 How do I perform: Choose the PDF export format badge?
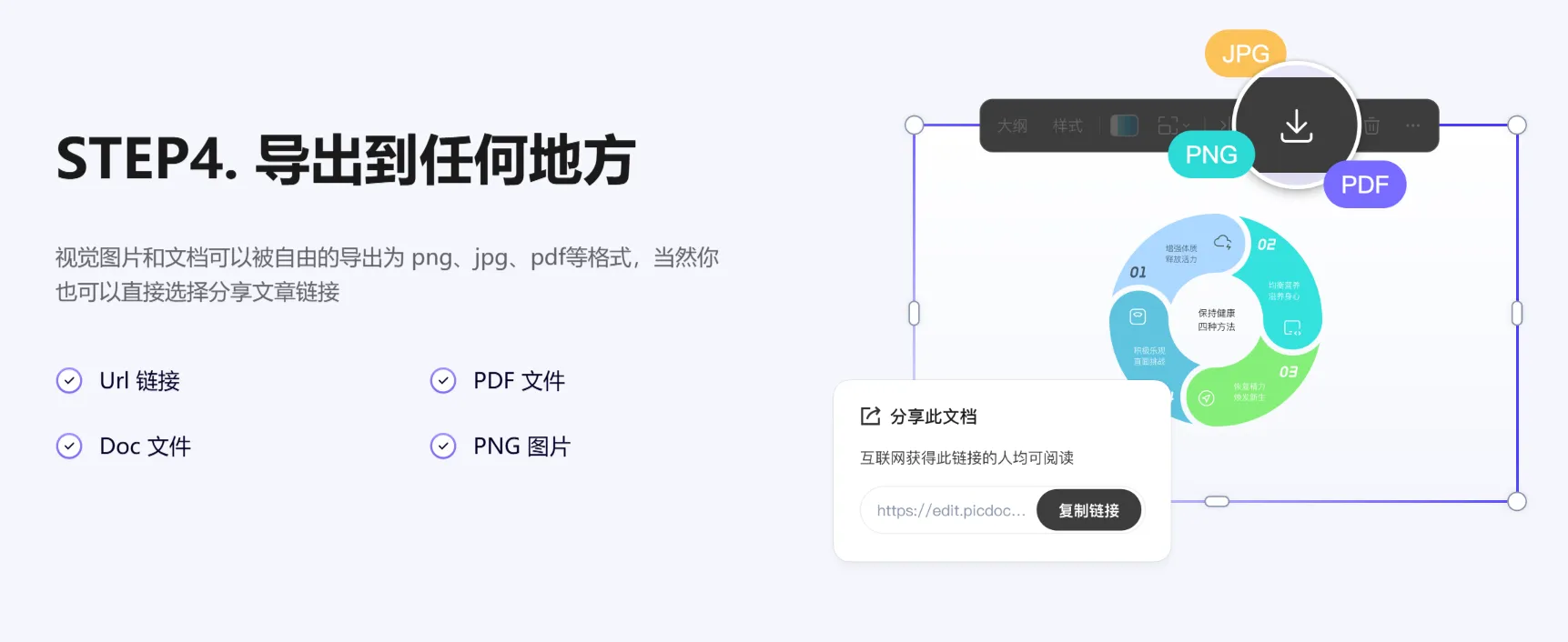coord(1364,185)
